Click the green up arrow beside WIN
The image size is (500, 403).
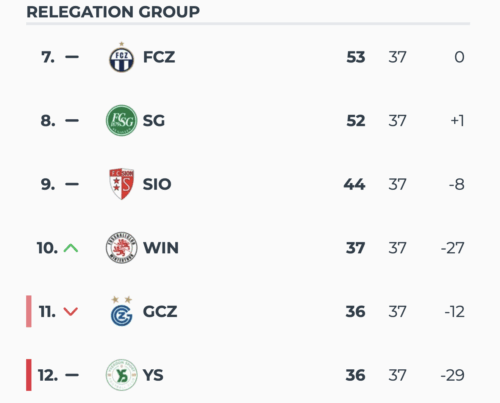click(x=71, y=248)
